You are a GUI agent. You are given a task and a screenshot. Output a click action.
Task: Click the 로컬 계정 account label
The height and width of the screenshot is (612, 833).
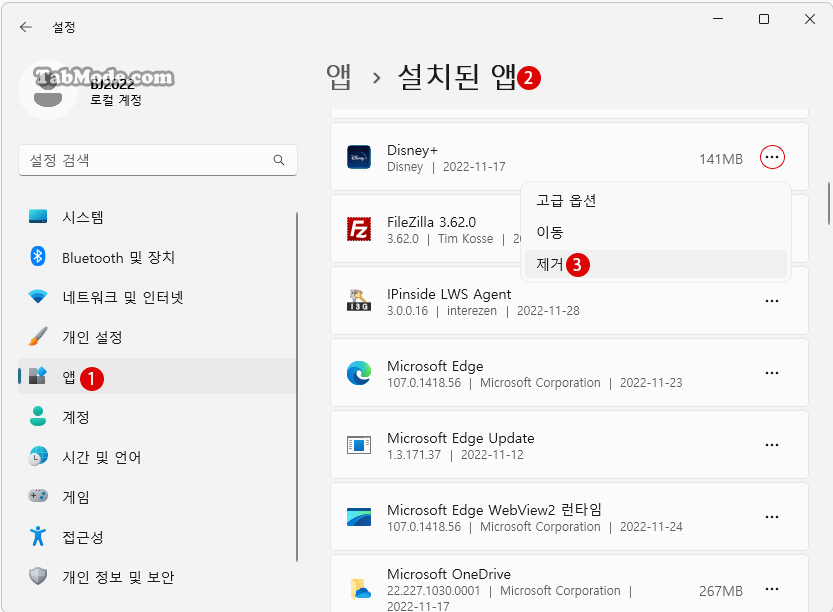pyautogui.click(x=116, y=100)
